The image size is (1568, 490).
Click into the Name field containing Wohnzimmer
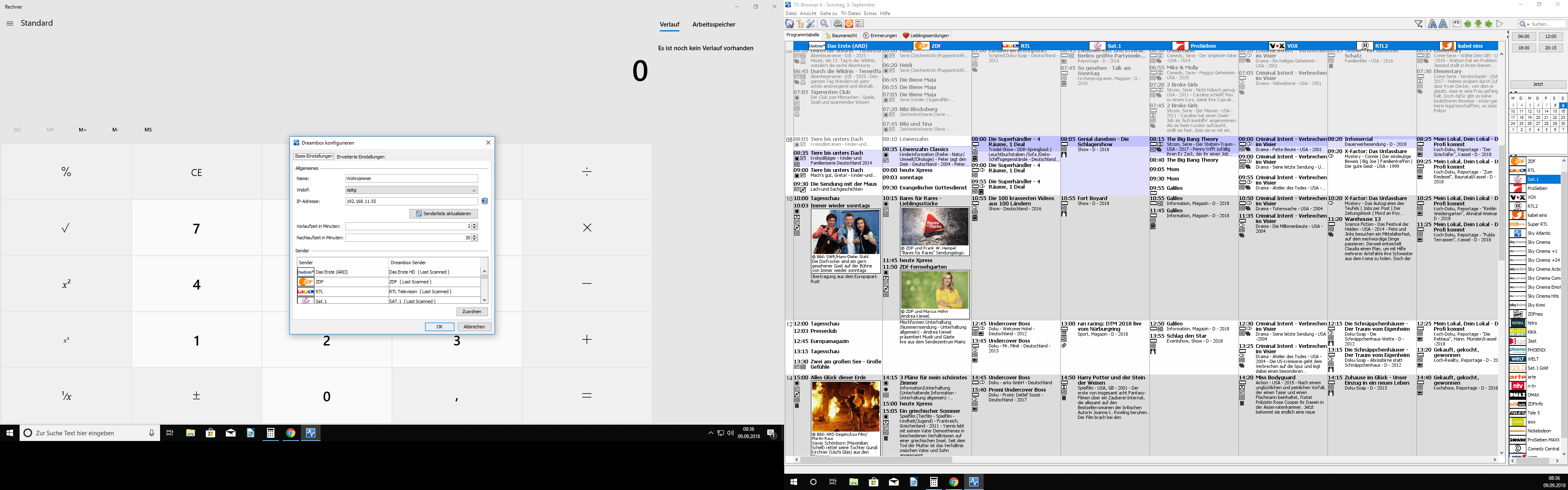coord(411,178)
